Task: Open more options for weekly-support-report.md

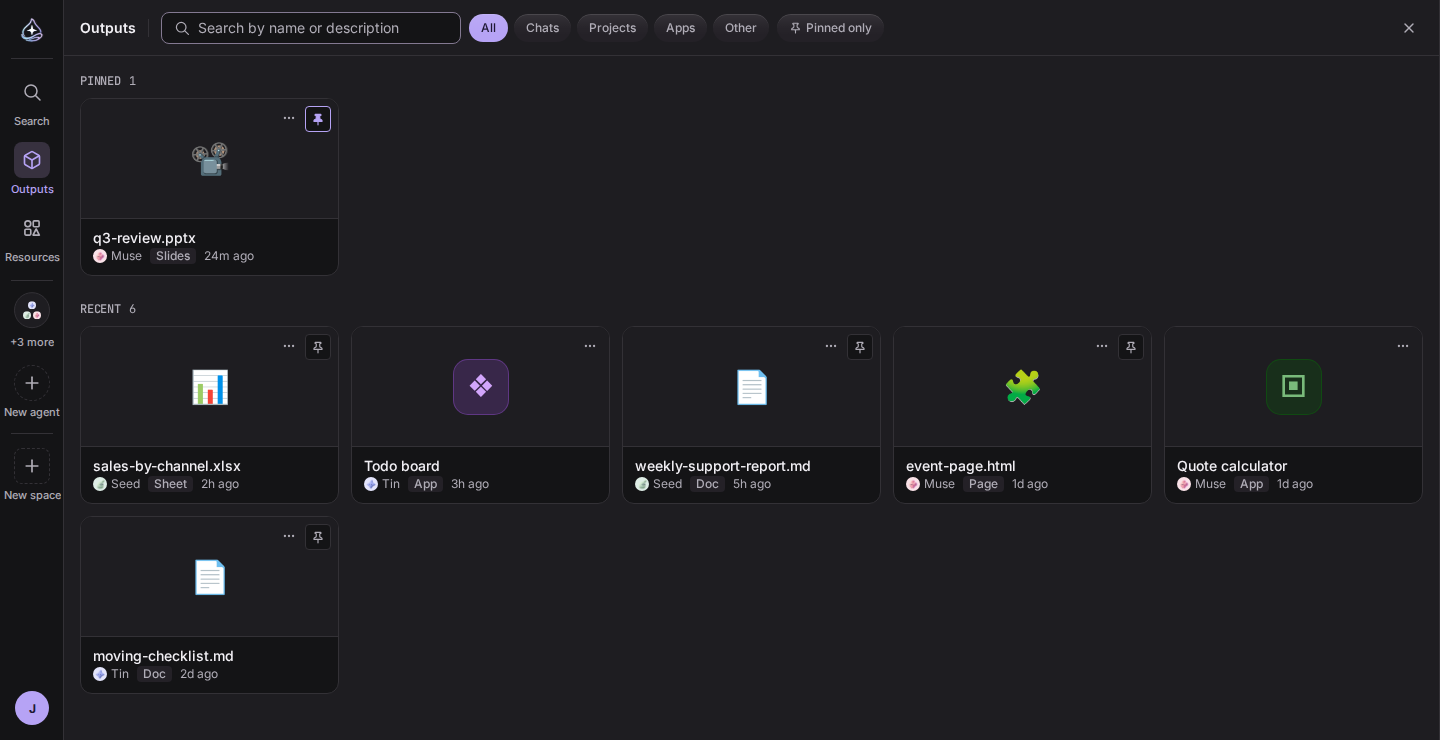Action: pyautogui.click(x=831, y=347)
